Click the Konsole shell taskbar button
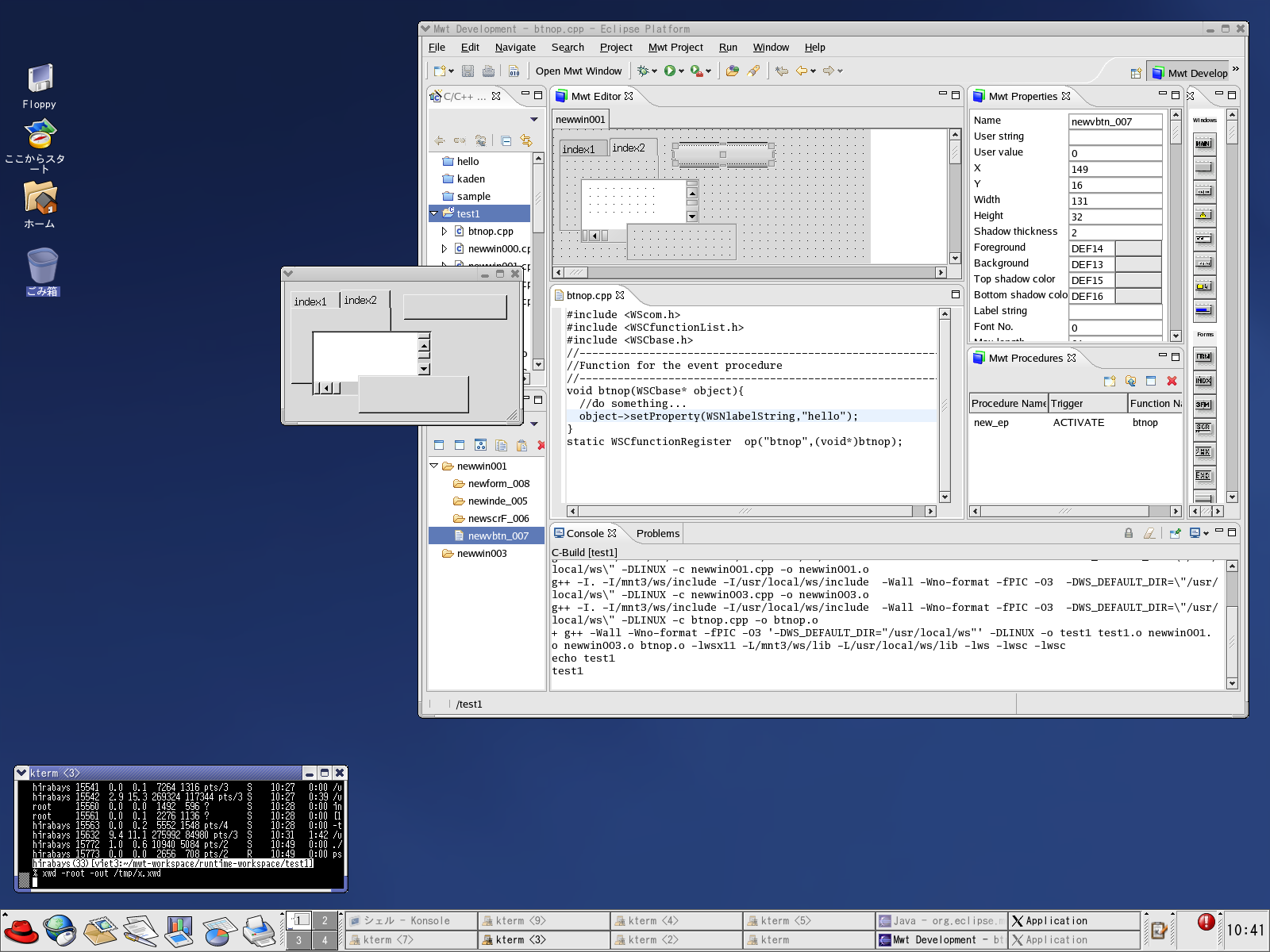This screenshot has height=952, width=1270. (411, 920)
